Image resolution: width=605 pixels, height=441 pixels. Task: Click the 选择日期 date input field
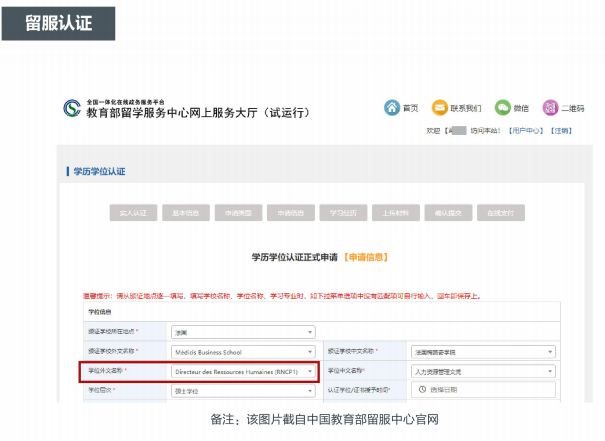click(x=483, y=390)
